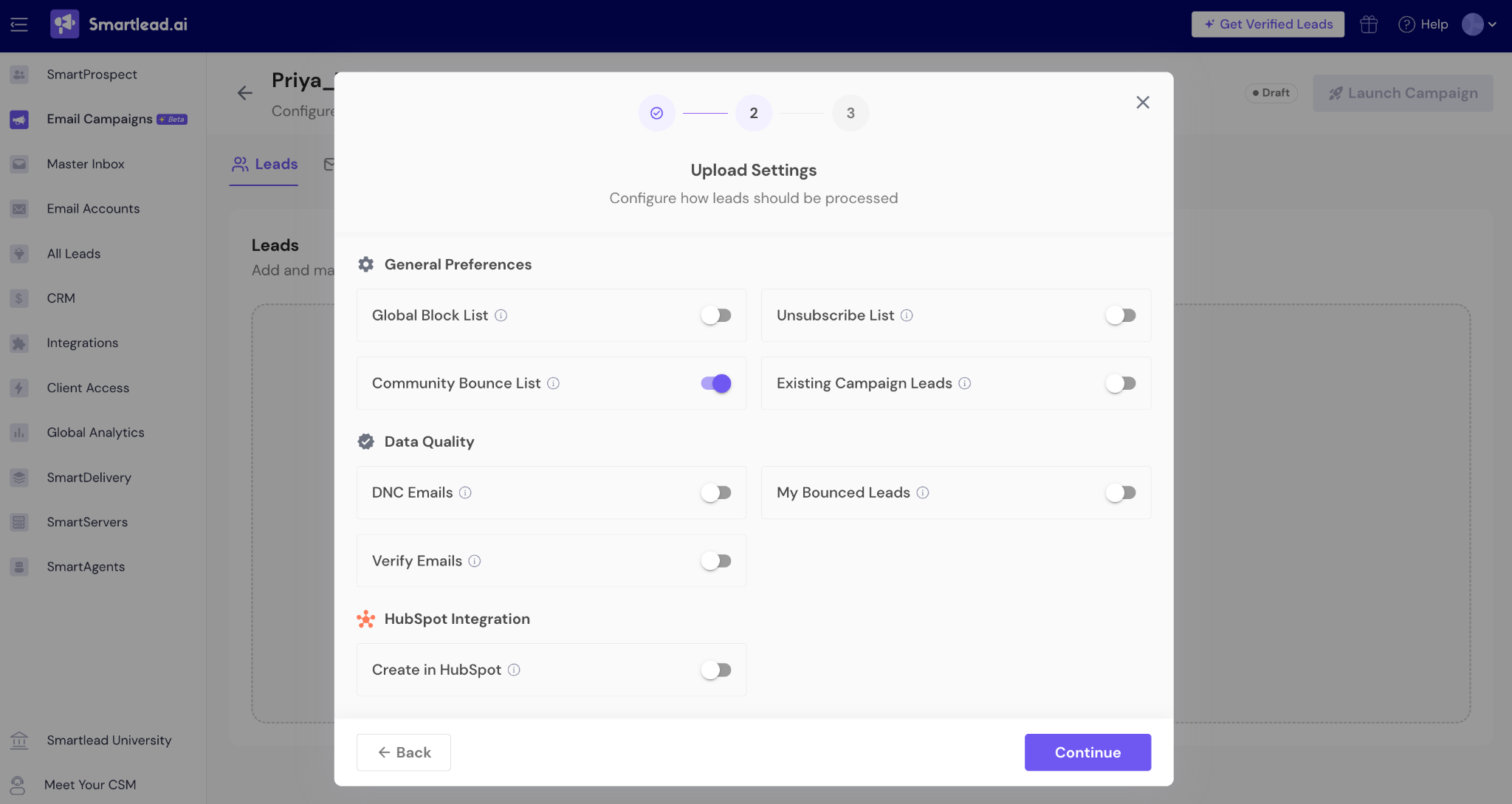
Task: Open SmartDelivery from the sidebar
Action: (x=89, y=478)
